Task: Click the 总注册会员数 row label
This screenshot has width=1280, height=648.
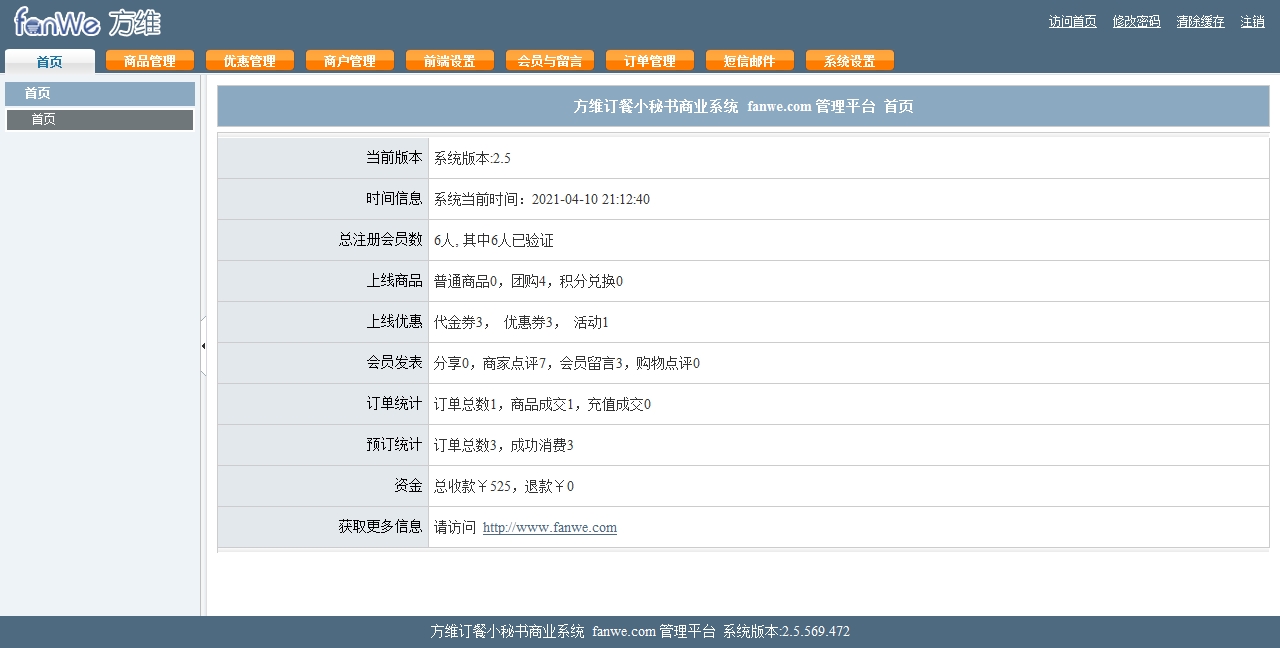Action: tap(380, 239)
